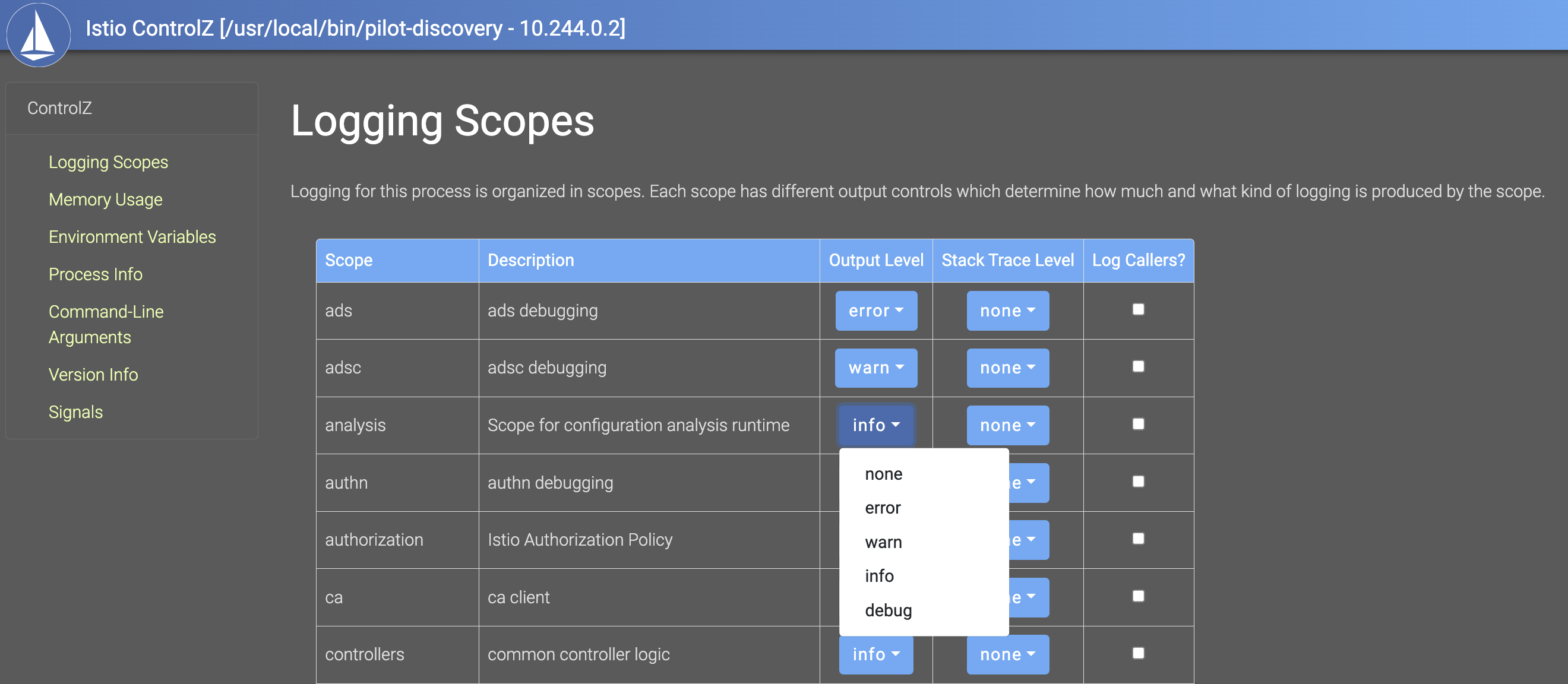The height and width of the screenshot is (684, 1568).
Task: Open the ControlZ sidebar heading
Action: (x=59, y=107)
